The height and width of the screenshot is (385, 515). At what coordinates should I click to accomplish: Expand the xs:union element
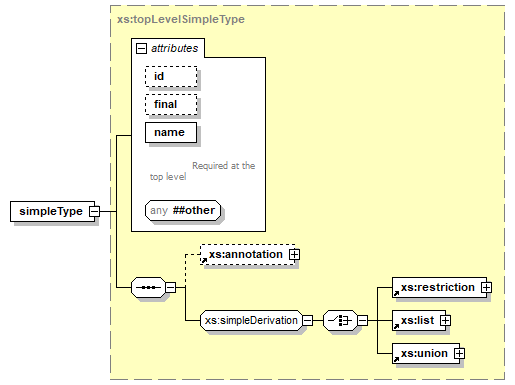[x=459, y=353]
